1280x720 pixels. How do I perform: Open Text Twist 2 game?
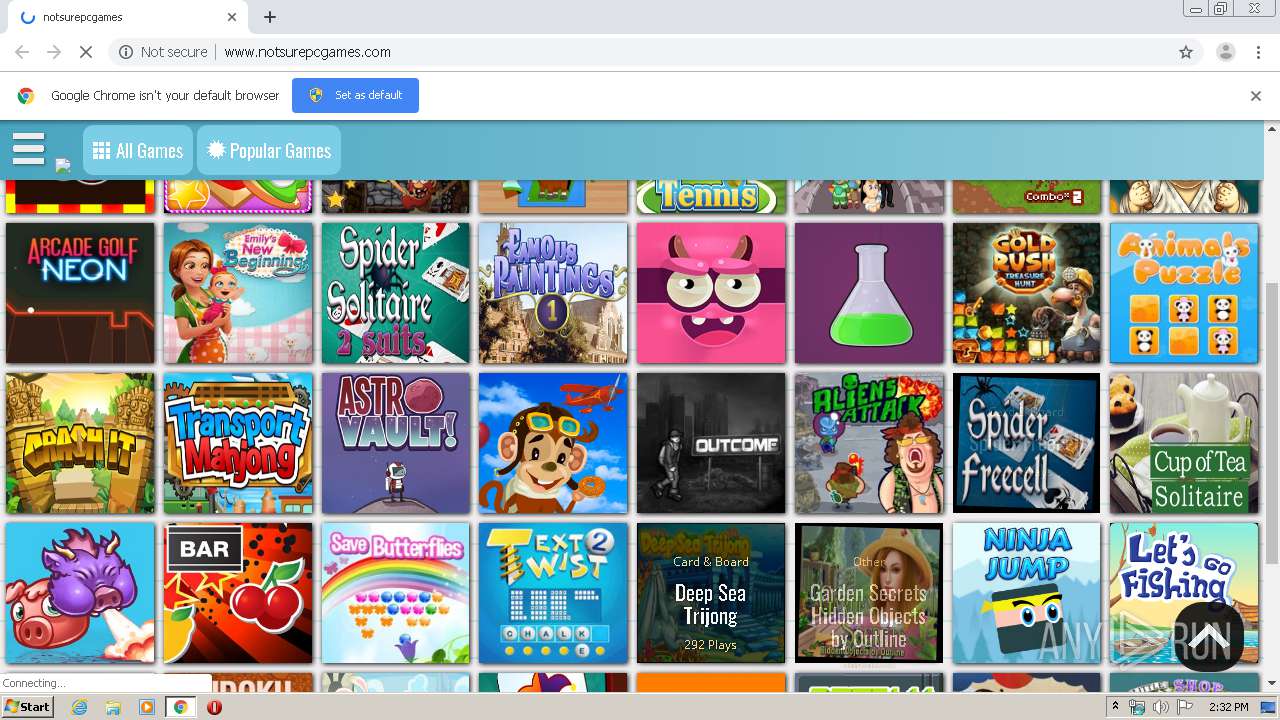tap(553, 593)
